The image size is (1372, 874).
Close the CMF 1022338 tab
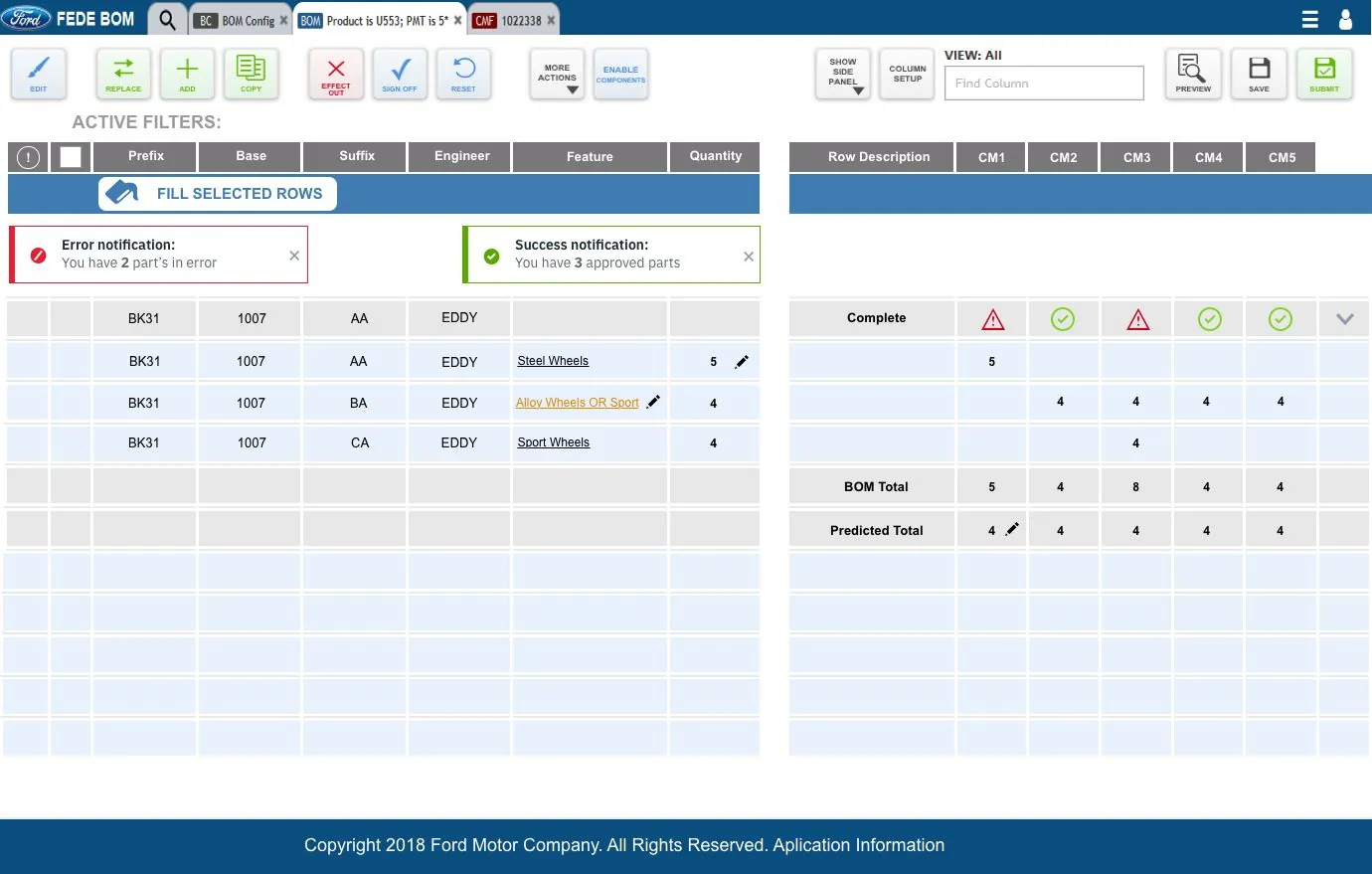coord(551,20)
